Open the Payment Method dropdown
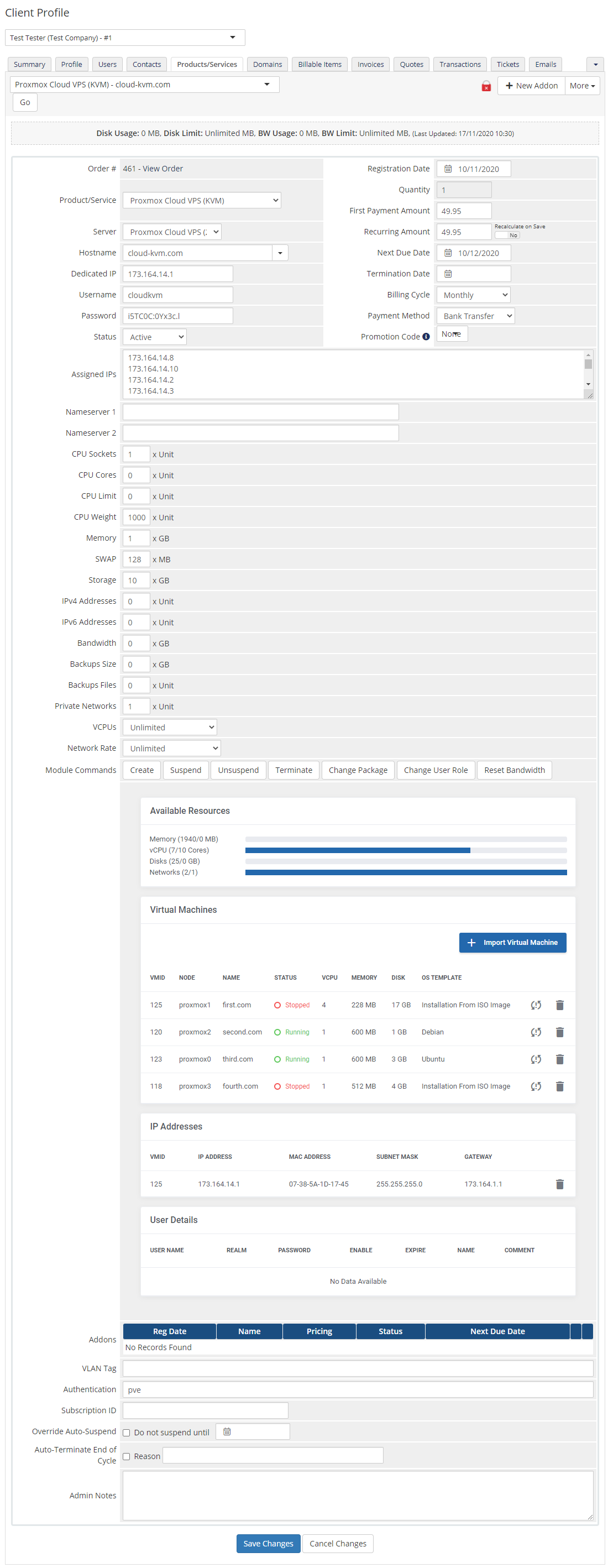This screenshot has width=608, height=1568. tap(475, 316)
